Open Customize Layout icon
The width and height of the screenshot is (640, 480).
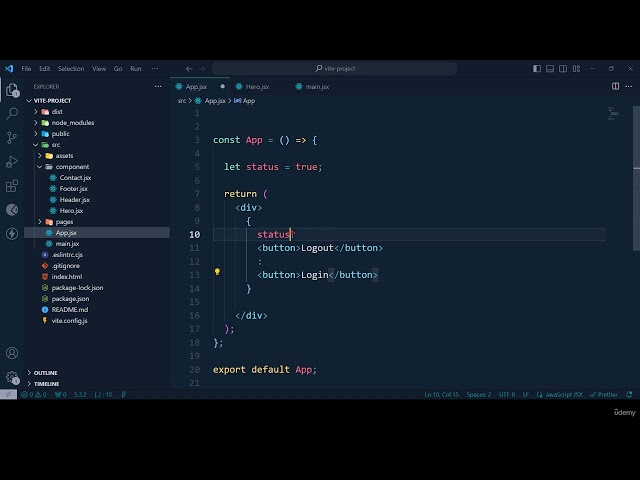pos(576,69)
